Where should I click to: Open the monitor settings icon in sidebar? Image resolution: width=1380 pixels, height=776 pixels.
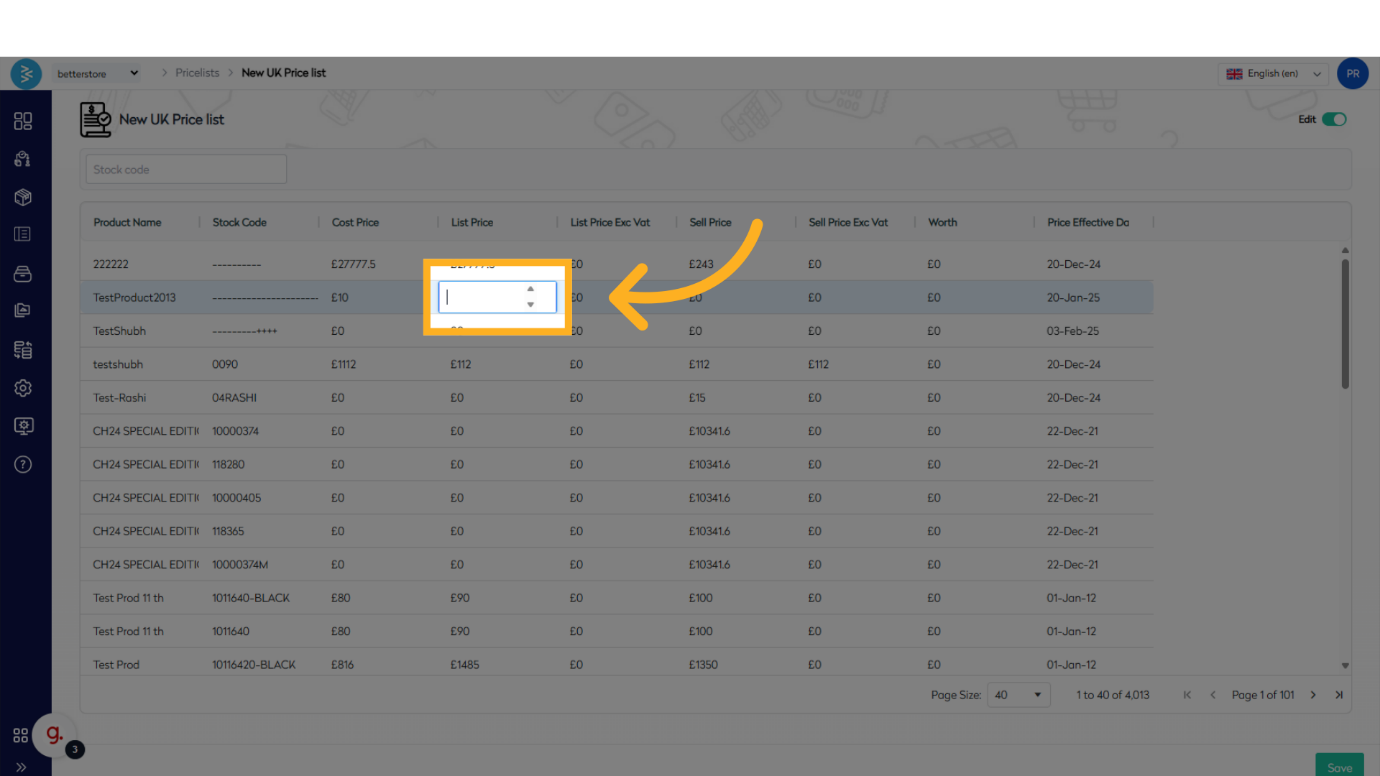click(23, 426)
